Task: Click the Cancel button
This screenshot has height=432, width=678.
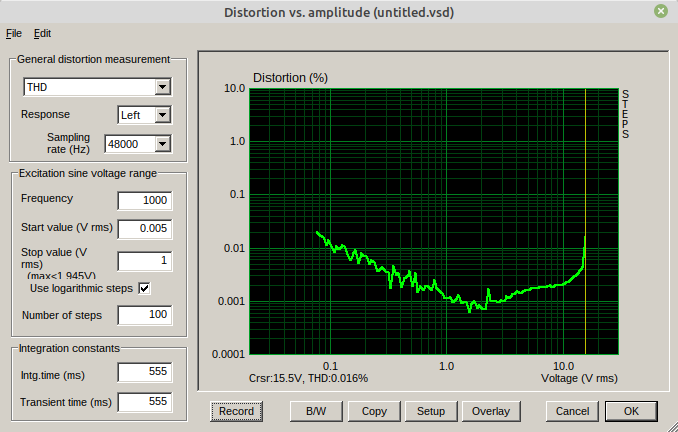Action: [572, 411]
